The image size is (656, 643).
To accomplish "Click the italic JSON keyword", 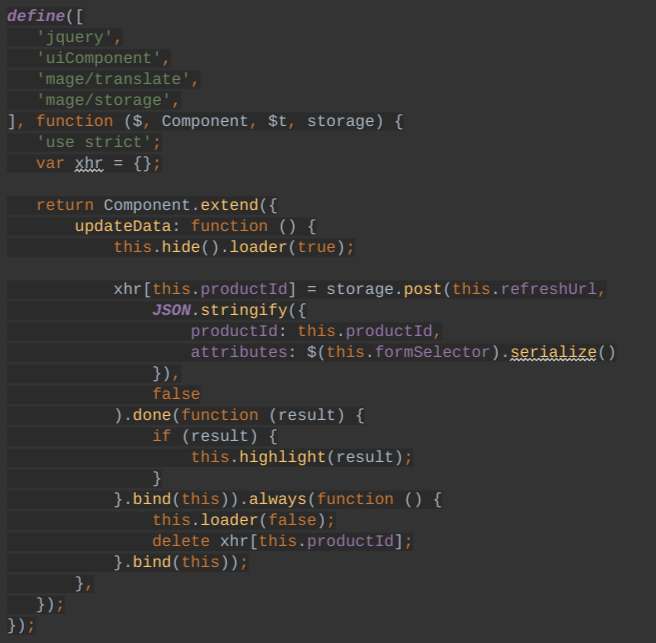I will point(171,310).
